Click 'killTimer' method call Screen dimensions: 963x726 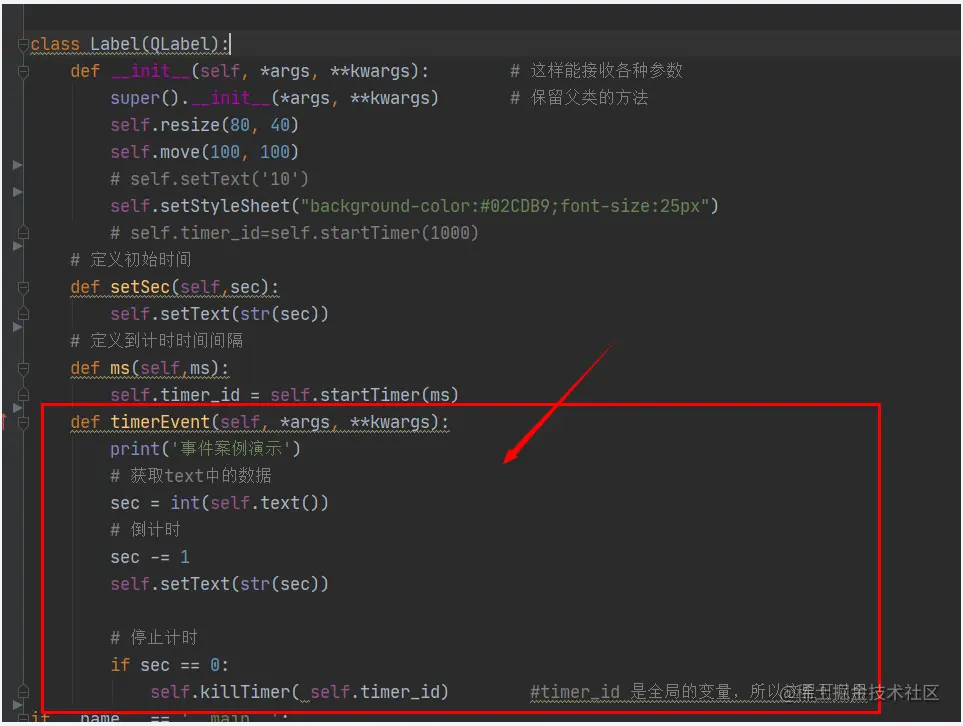tap(245, 692)
